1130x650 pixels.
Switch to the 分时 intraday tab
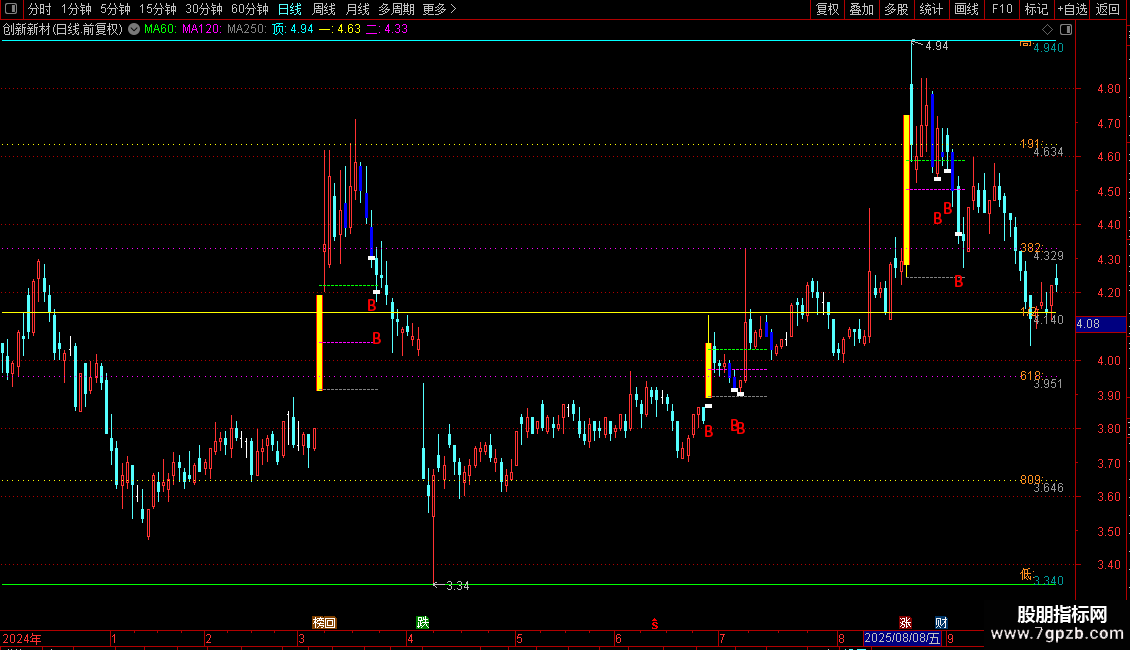[x=40, y=9]
